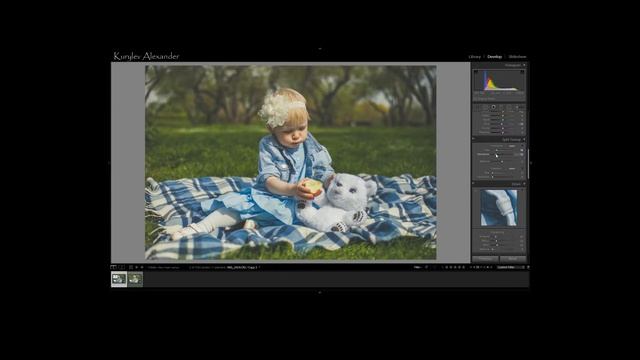Click the Detail preview zoom thumbnail
This screenshot has height=360, width=640.
click(499, 208)
